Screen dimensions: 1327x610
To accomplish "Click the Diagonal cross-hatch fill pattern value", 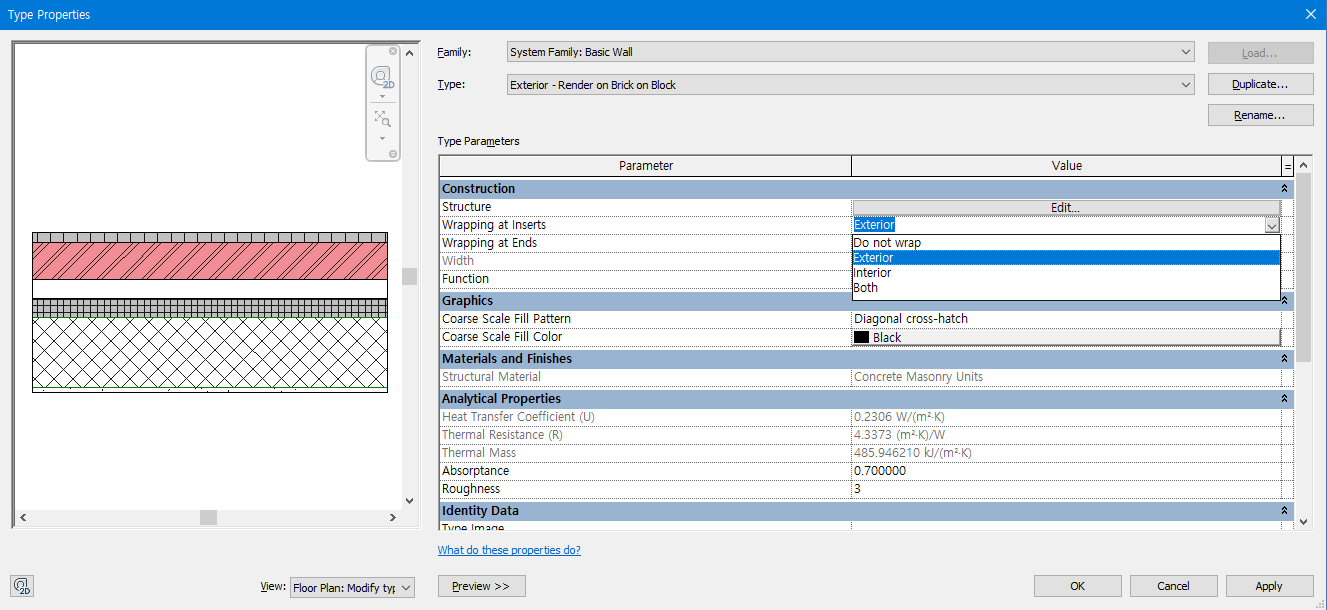I will pos(1066,319).
